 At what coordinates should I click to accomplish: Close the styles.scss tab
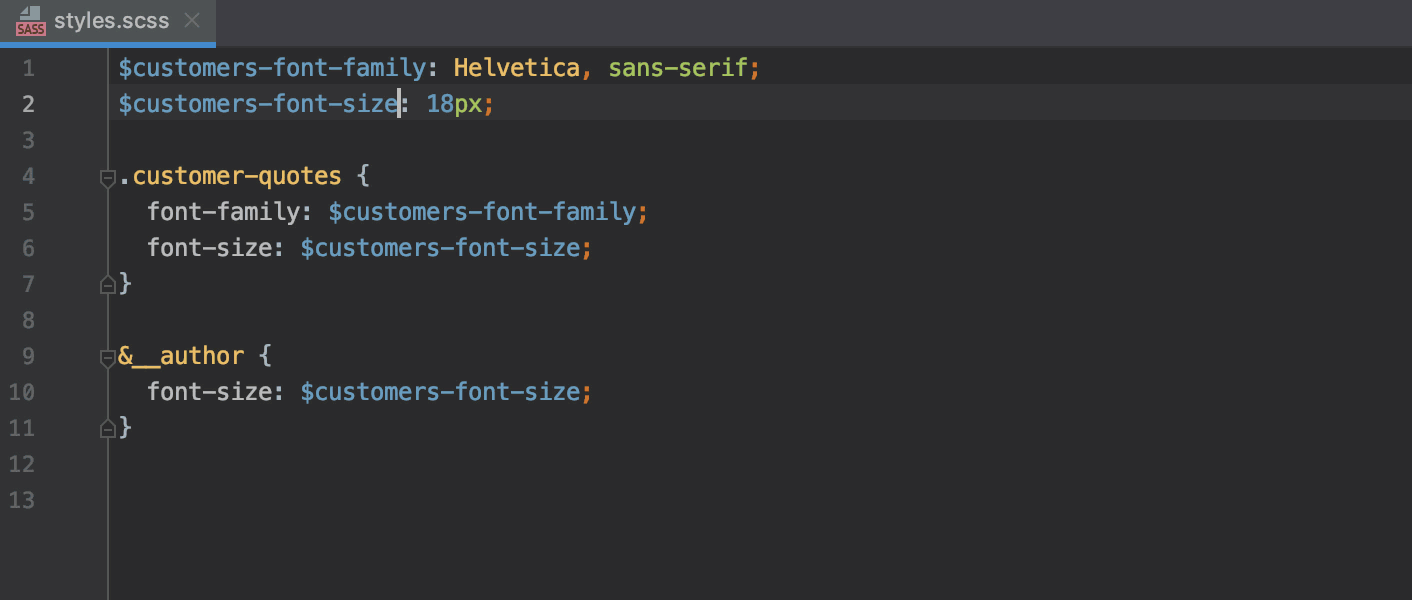(191, 18)
